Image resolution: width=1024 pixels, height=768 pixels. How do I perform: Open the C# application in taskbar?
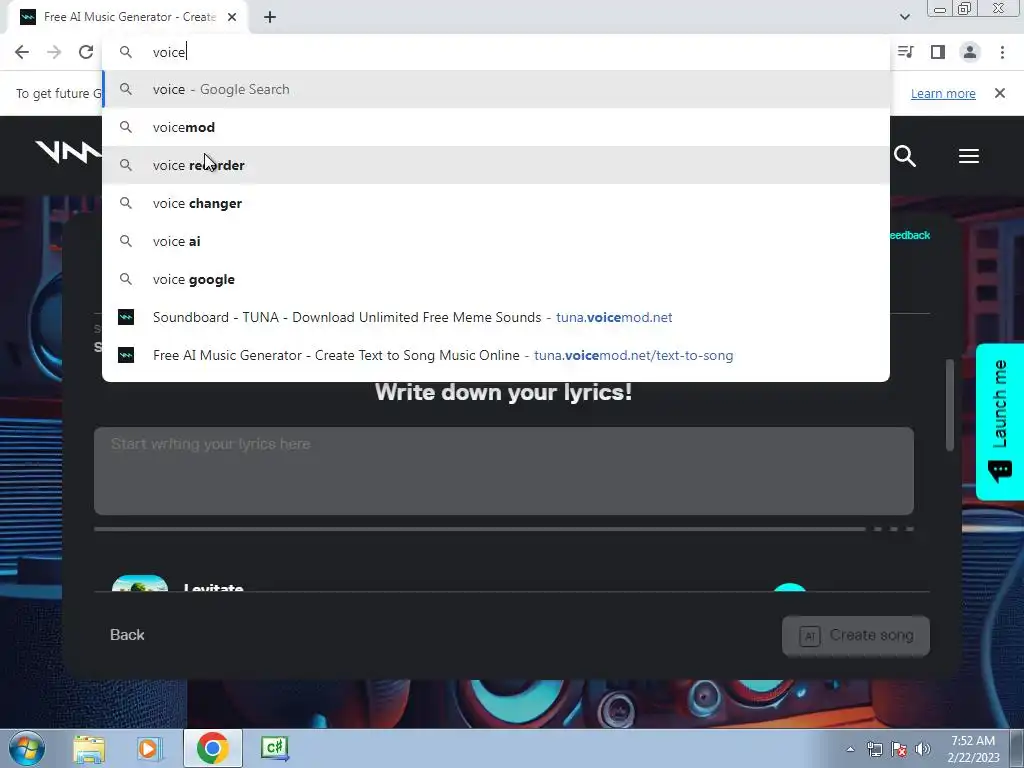pyautogui.click(x=274, y=748)
